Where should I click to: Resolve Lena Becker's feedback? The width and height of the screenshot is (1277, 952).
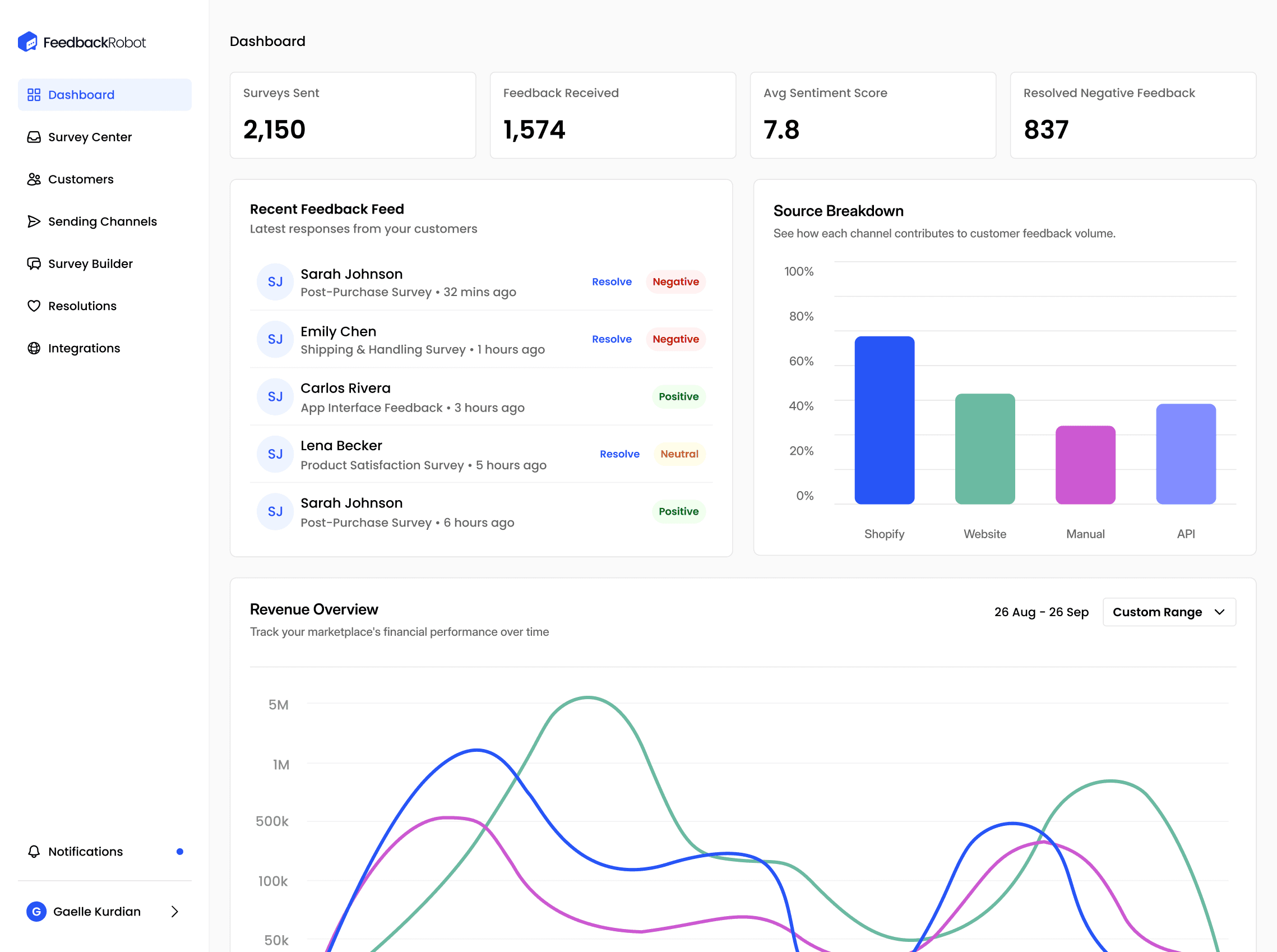[x=619, y=454]
